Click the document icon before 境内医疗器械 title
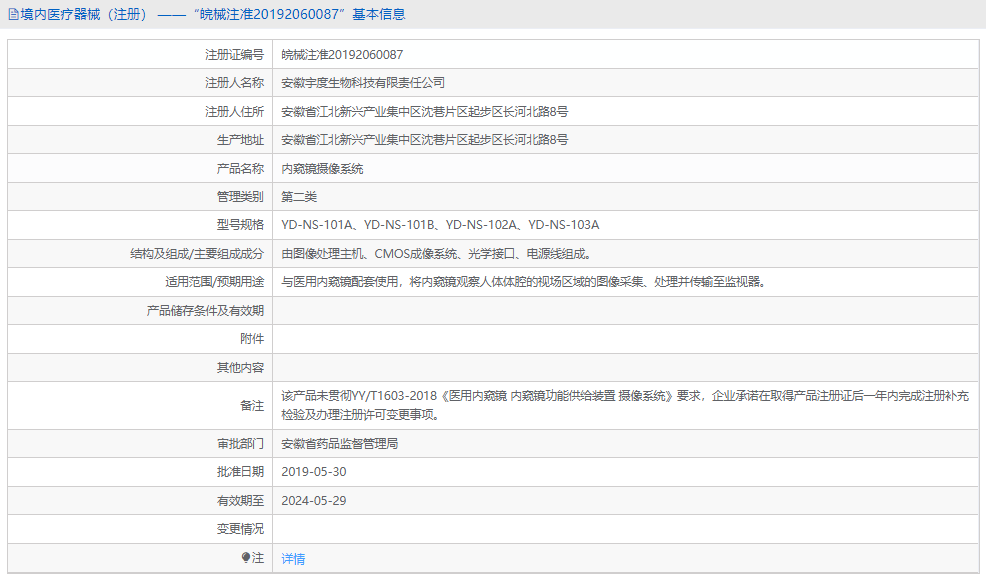 click(13, 14)
